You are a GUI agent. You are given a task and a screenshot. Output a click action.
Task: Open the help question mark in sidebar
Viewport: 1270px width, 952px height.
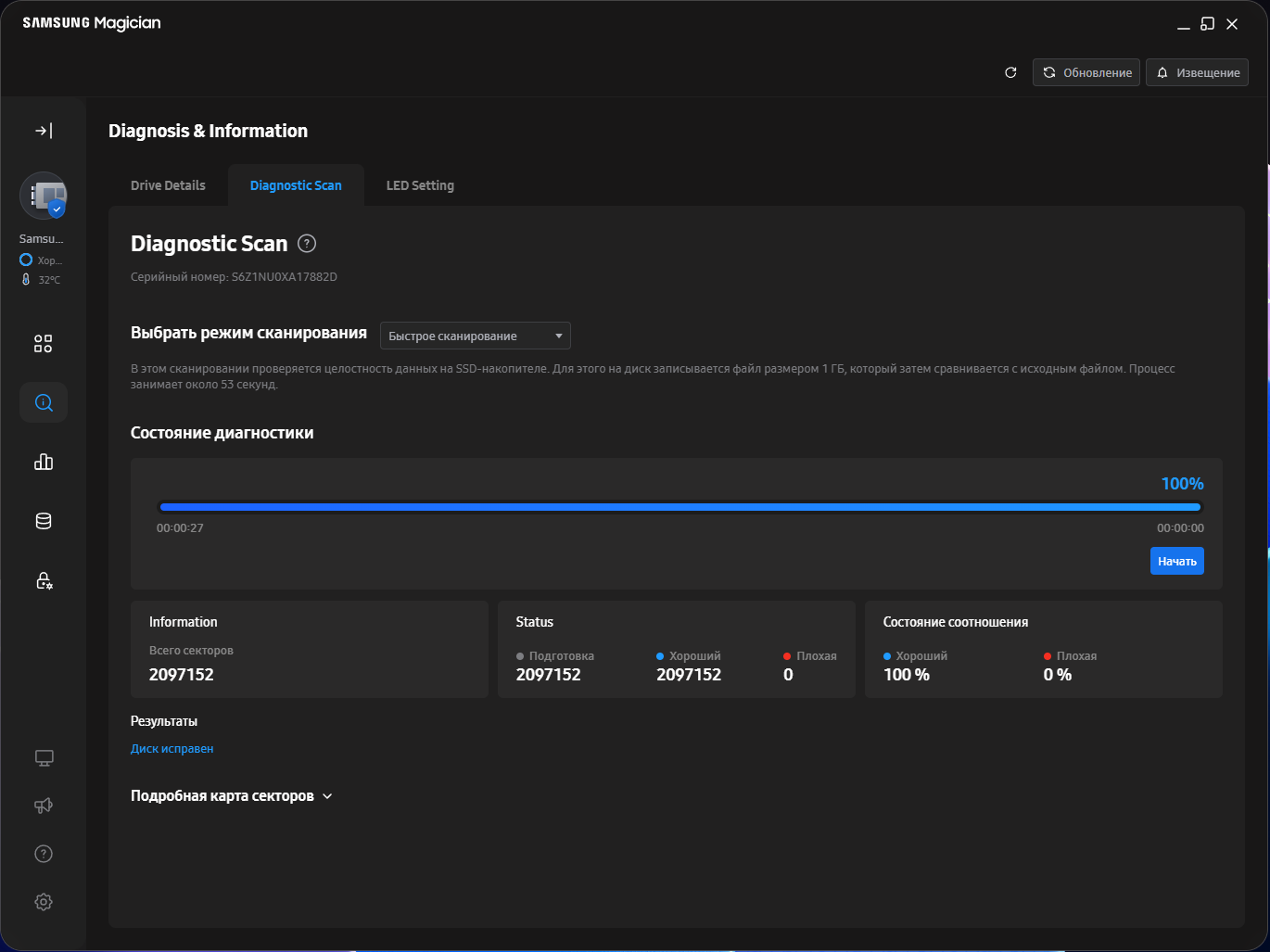[x=44, y=854]
